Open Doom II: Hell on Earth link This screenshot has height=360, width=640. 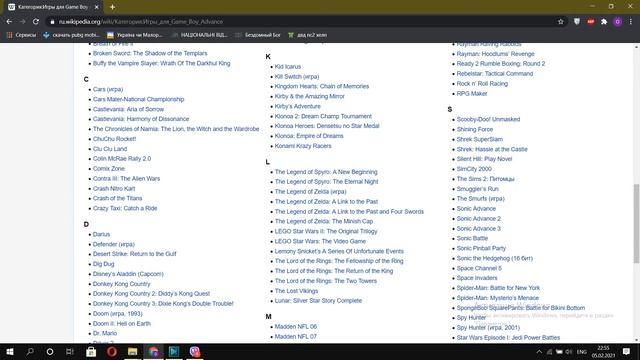pos(122,324)
